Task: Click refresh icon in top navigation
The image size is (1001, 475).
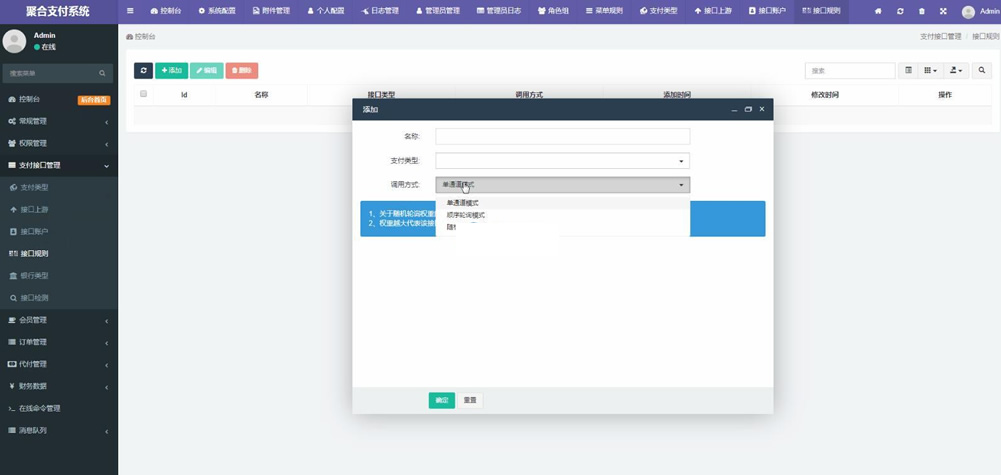Action: click(900, 11)
